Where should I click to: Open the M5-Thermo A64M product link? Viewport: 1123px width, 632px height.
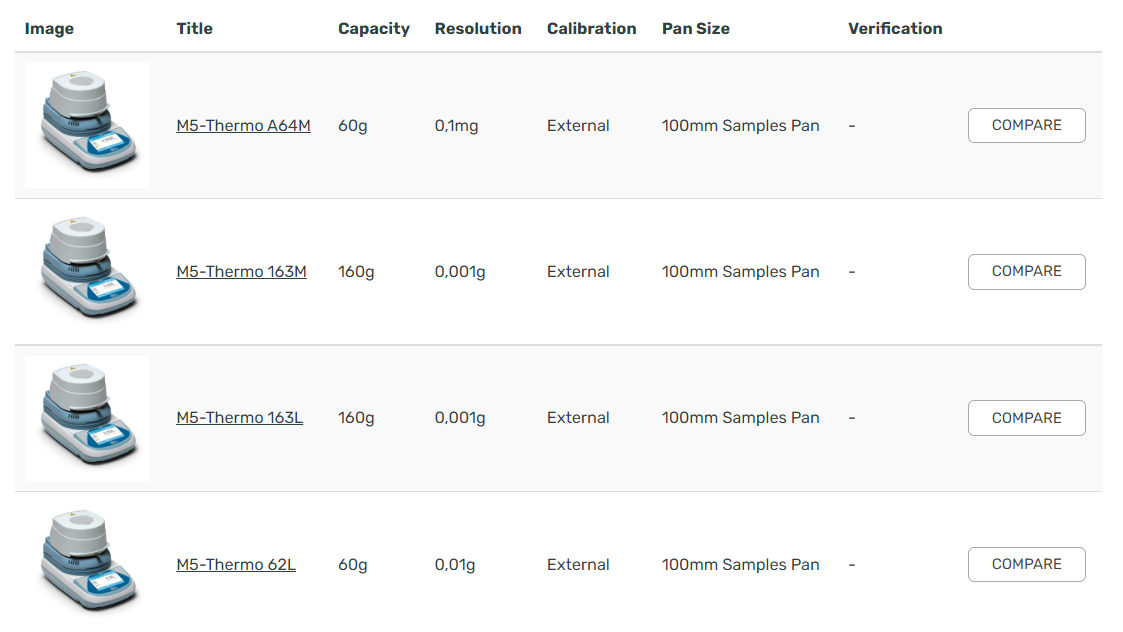click(243, 126)
